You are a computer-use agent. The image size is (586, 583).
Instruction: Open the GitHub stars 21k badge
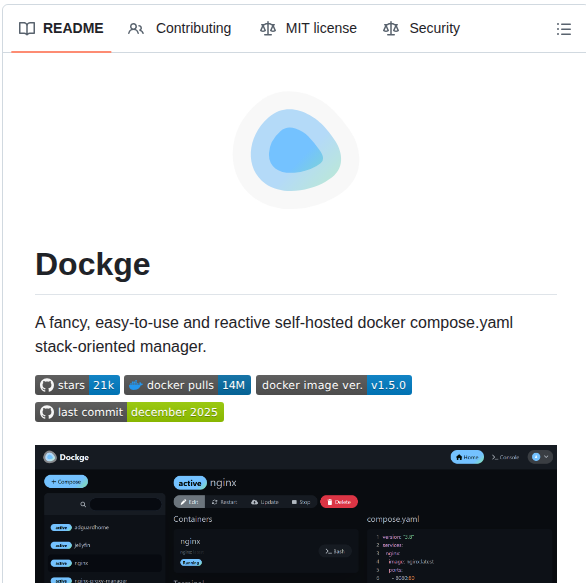click(x=77, y=385)
